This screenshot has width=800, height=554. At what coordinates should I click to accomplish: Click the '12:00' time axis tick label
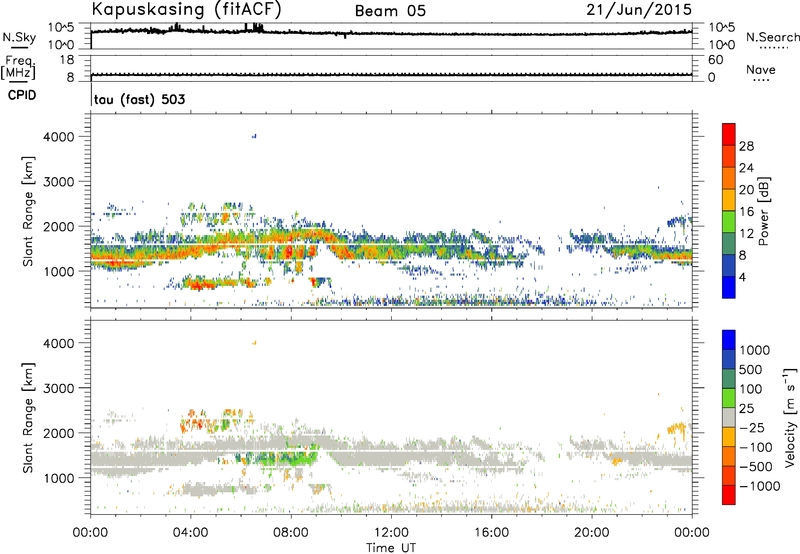pos(391,533)
